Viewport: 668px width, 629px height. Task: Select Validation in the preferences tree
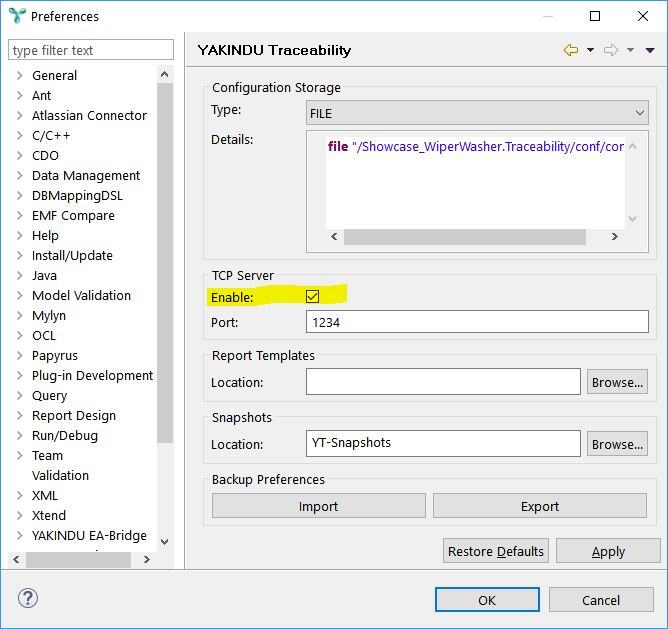pyautogui.click(x=60, y=475)
